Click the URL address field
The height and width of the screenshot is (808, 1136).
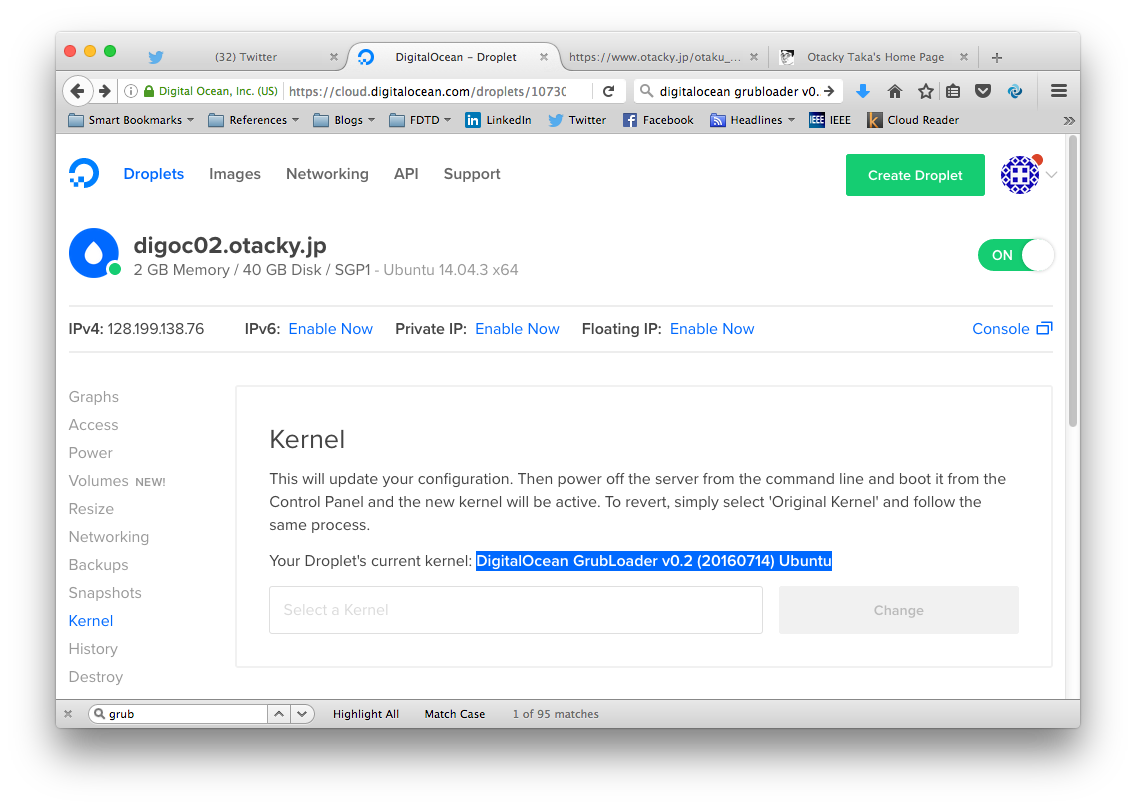coord(427,91)
